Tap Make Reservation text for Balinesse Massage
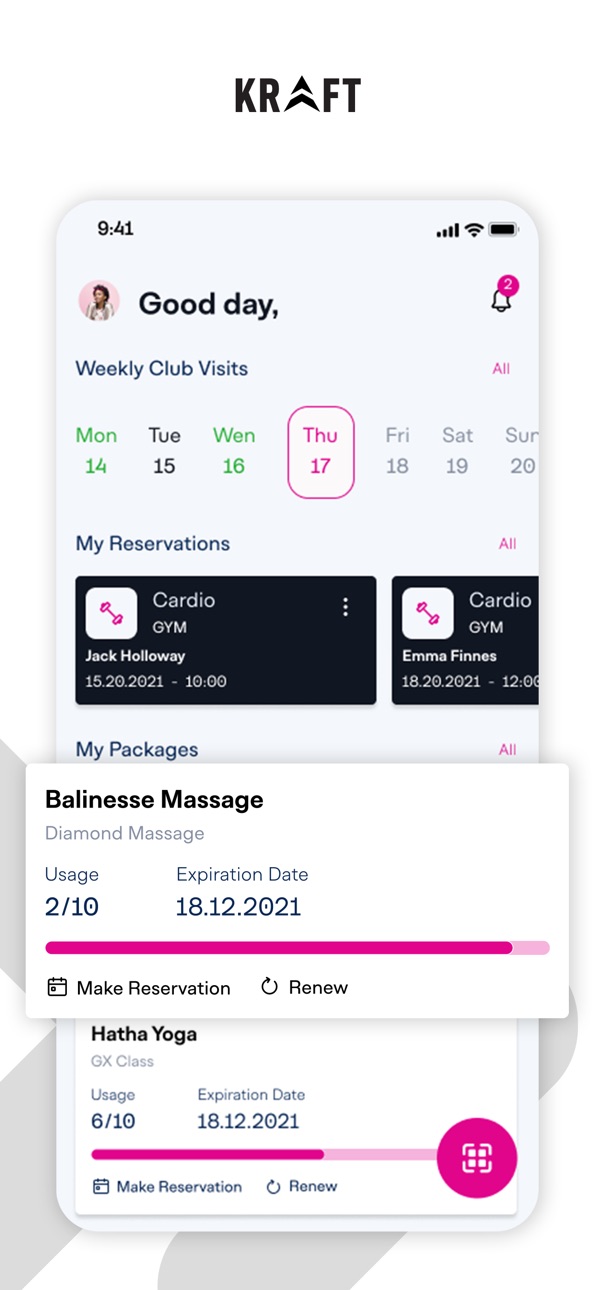596x1290 pixels. [x=154, y=988]
